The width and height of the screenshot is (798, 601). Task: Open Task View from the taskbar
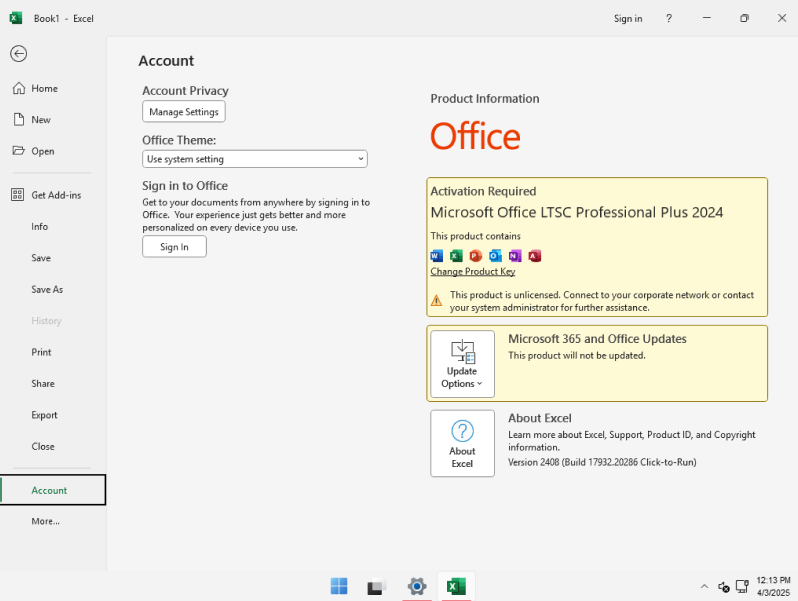coord(377,586)
